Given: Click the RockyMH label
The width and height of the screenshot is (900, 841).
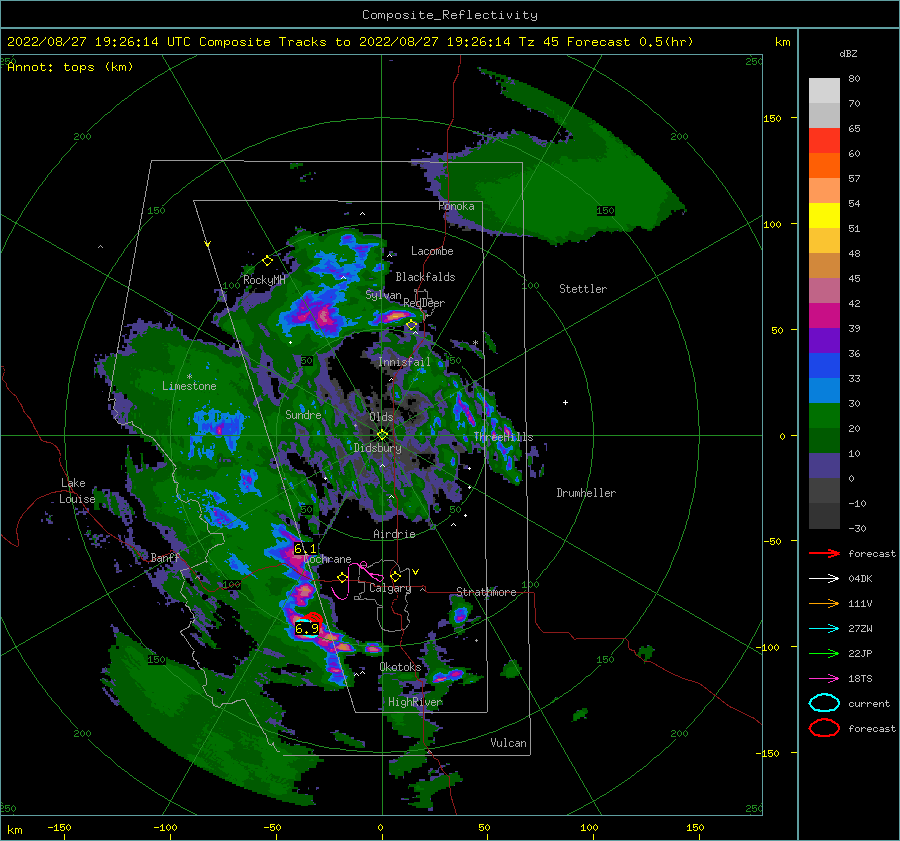Looking at the screenshot, I should tap(264, 280).
